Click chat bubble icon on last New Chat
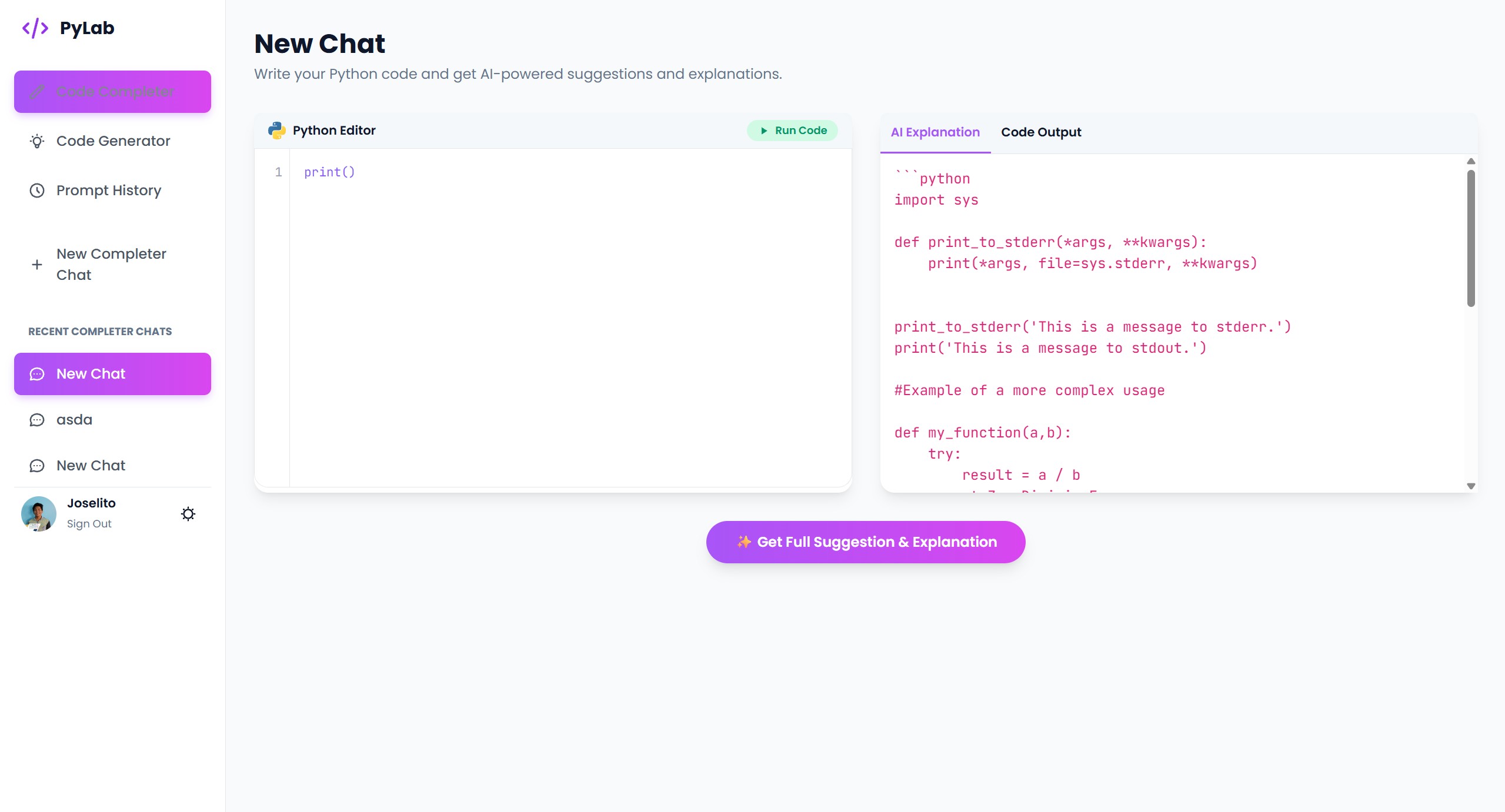The image size is (1505, 812). (x=37, y=466)
